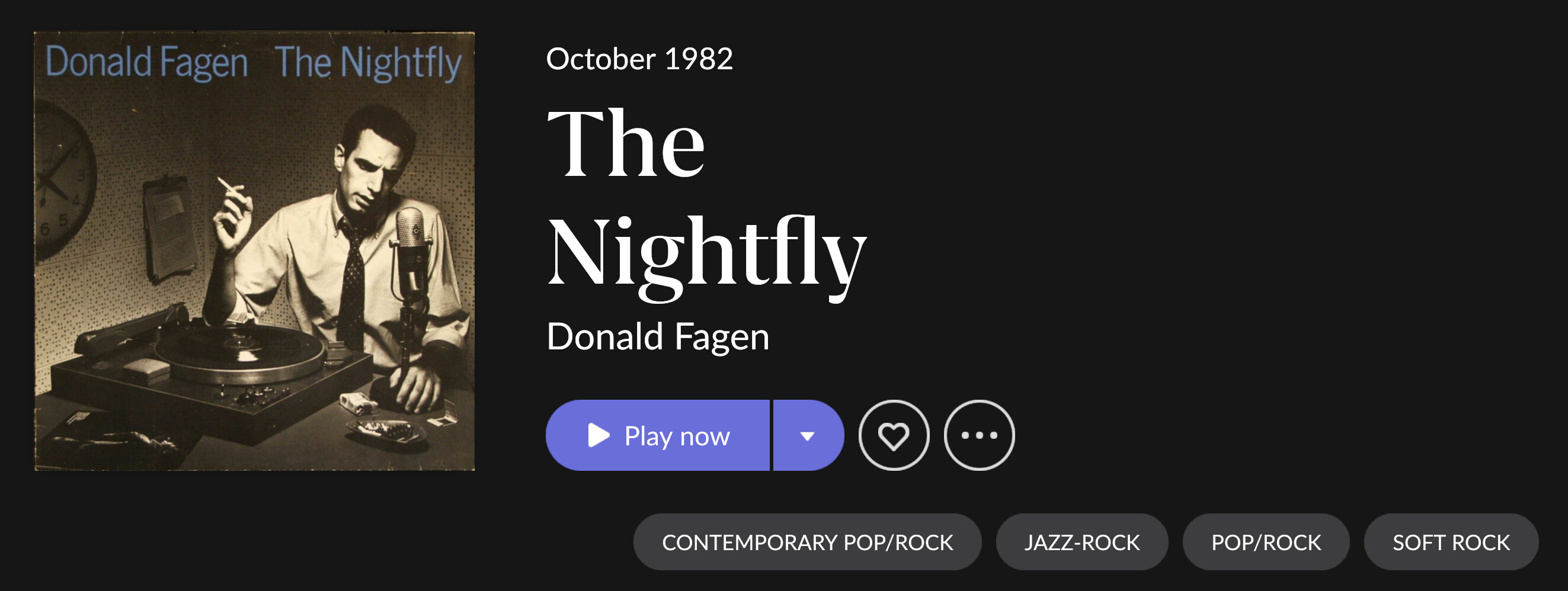This screenshot has height=591, width=1568.
Task: Click the play triangle icon
Action: 599,435
